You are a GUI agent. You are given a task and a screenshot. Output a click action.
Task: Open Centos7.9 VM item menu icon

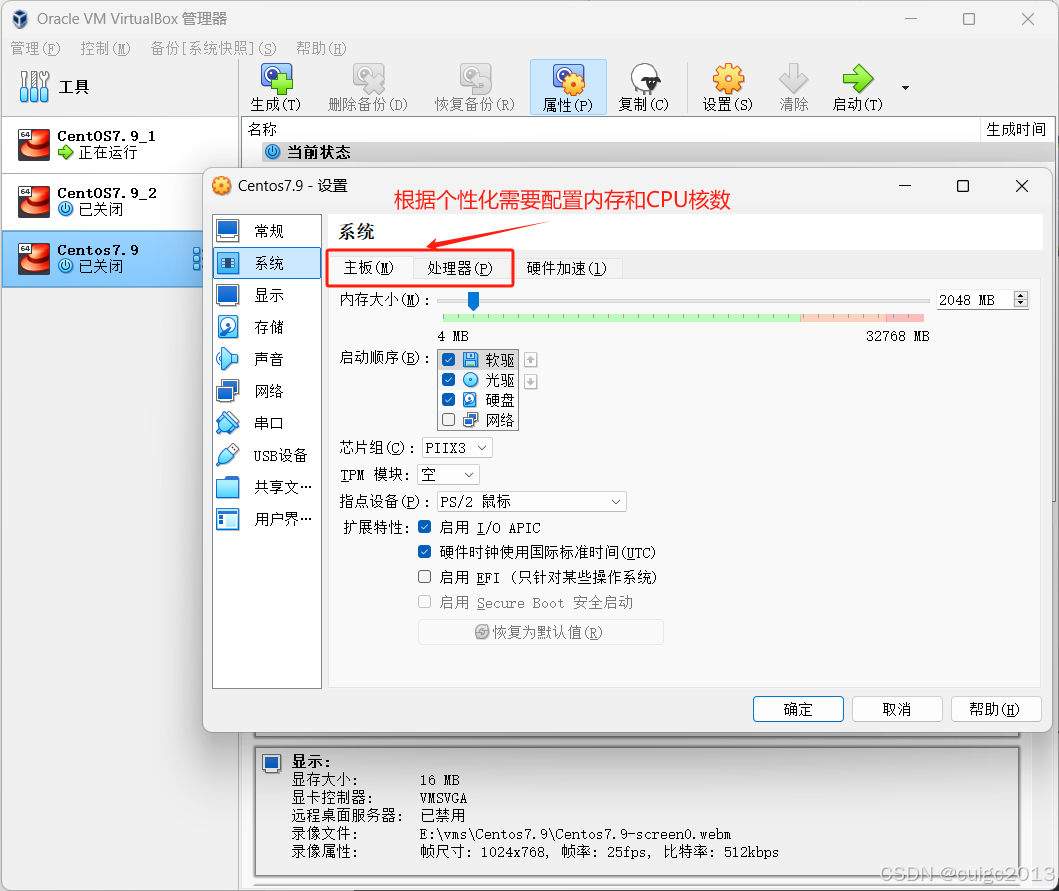point(197,259)
